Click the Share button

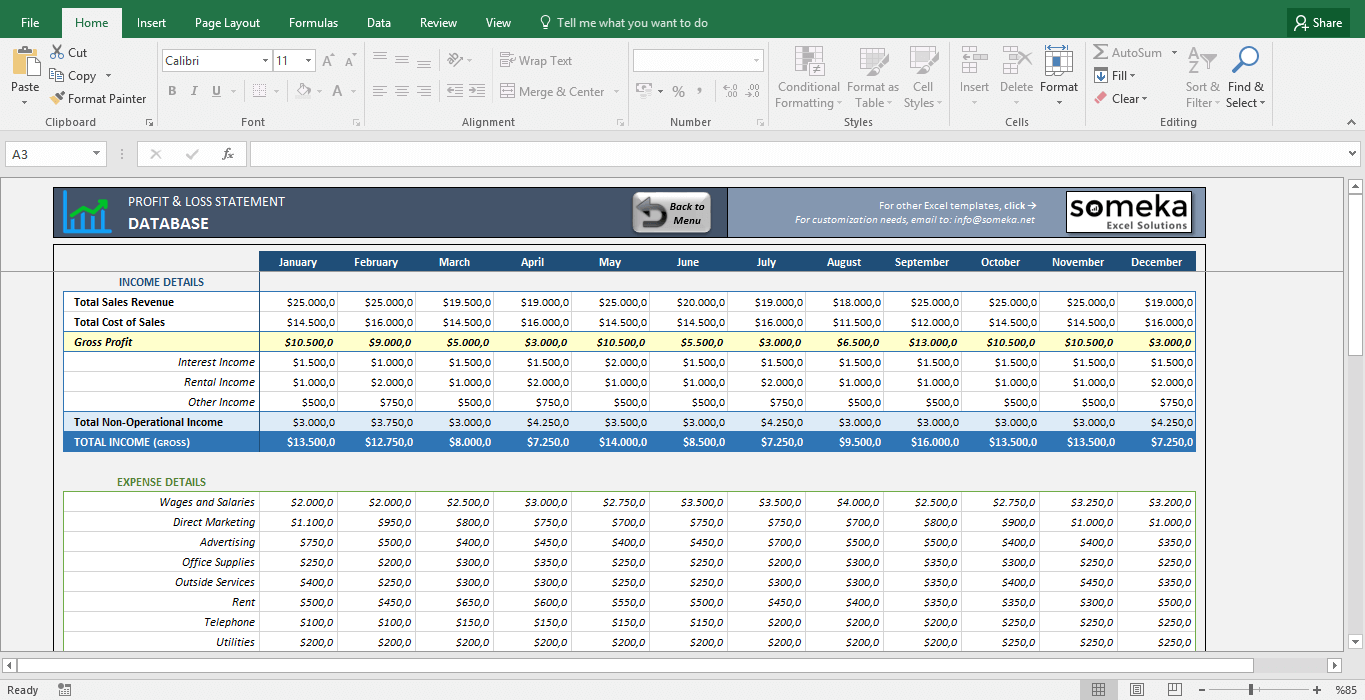(1317, 22)
